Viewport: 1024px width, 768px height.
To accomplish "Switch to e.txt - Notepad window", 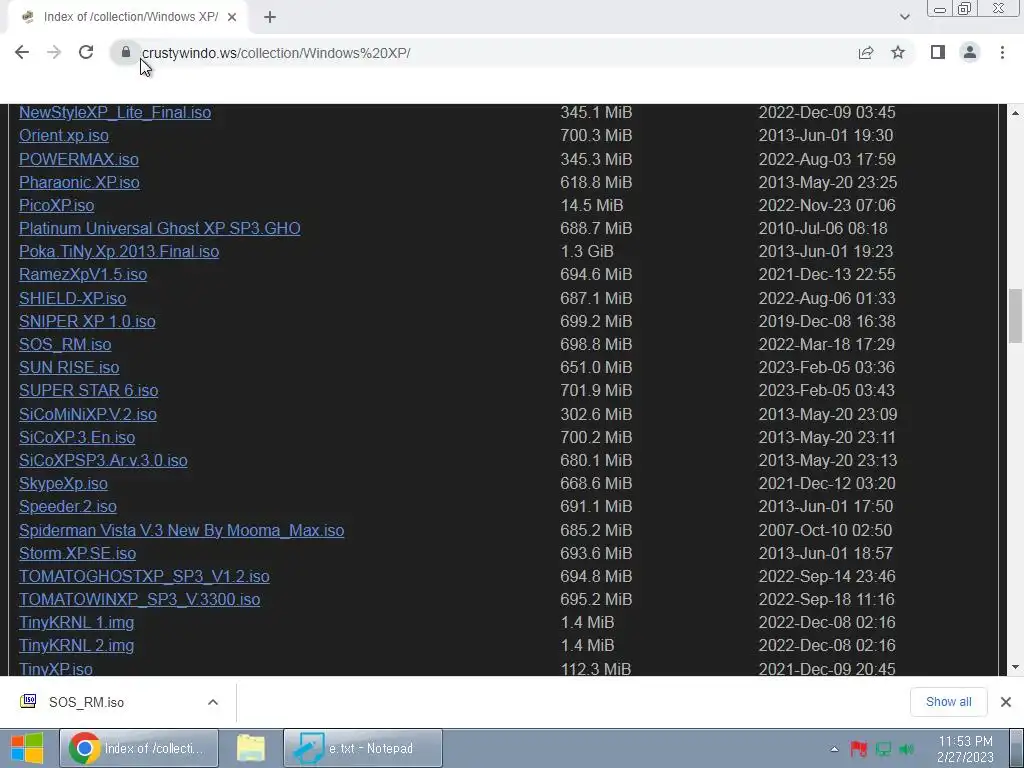I will 363,748.
